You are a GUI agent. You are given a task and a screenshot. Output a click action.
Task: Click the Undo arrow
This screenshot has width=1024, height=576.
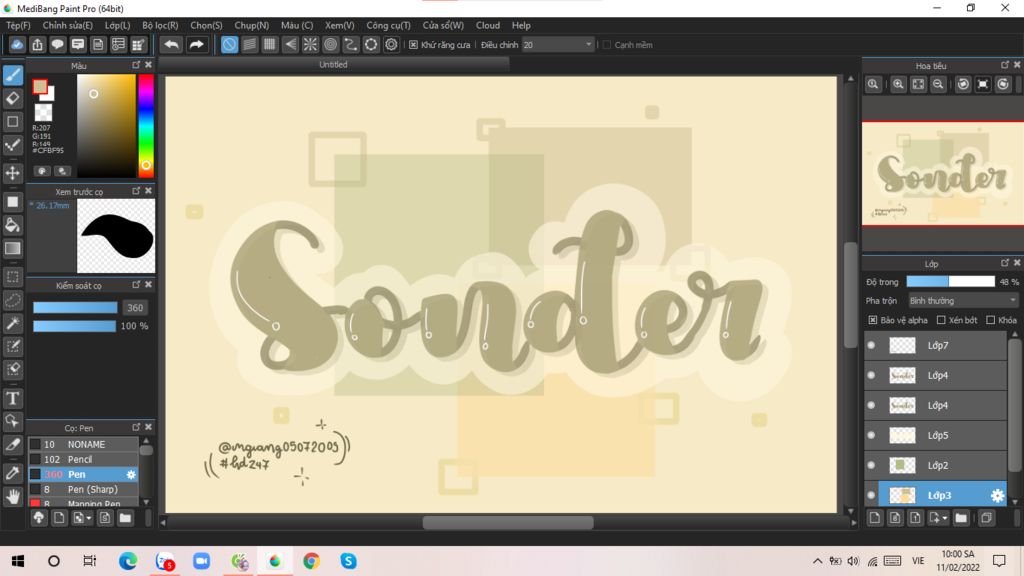(x=171, y=44)
